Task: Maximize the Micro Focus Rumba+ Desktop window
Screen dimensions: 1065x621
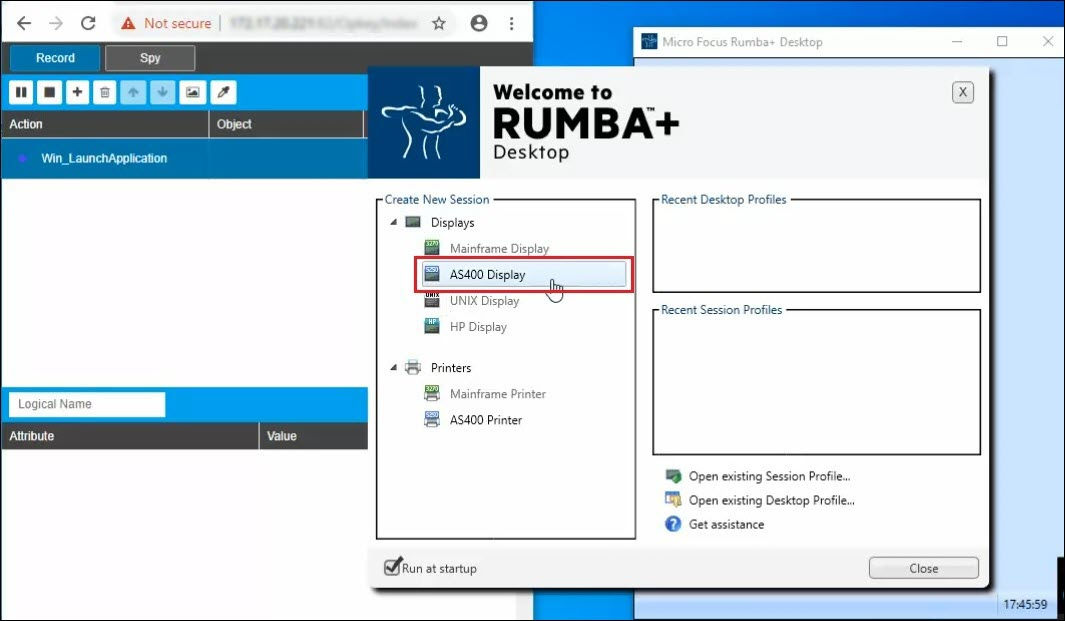Action: (x=1002, y=41)
